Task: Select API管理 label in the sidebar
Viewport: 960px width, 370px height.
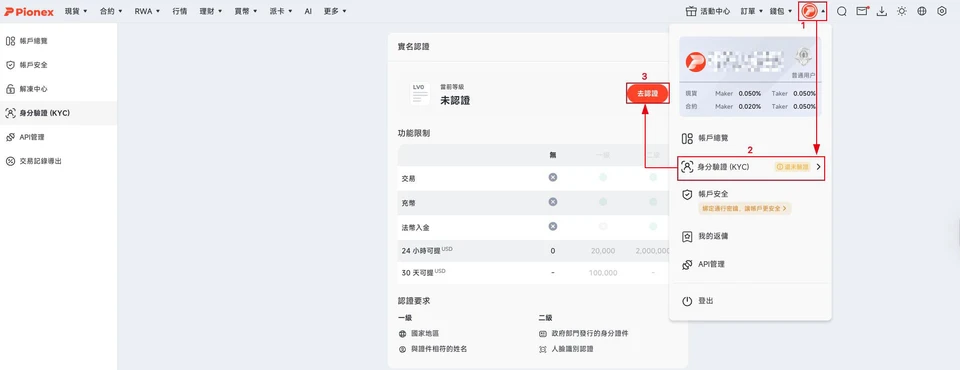Action: point(32,137)
